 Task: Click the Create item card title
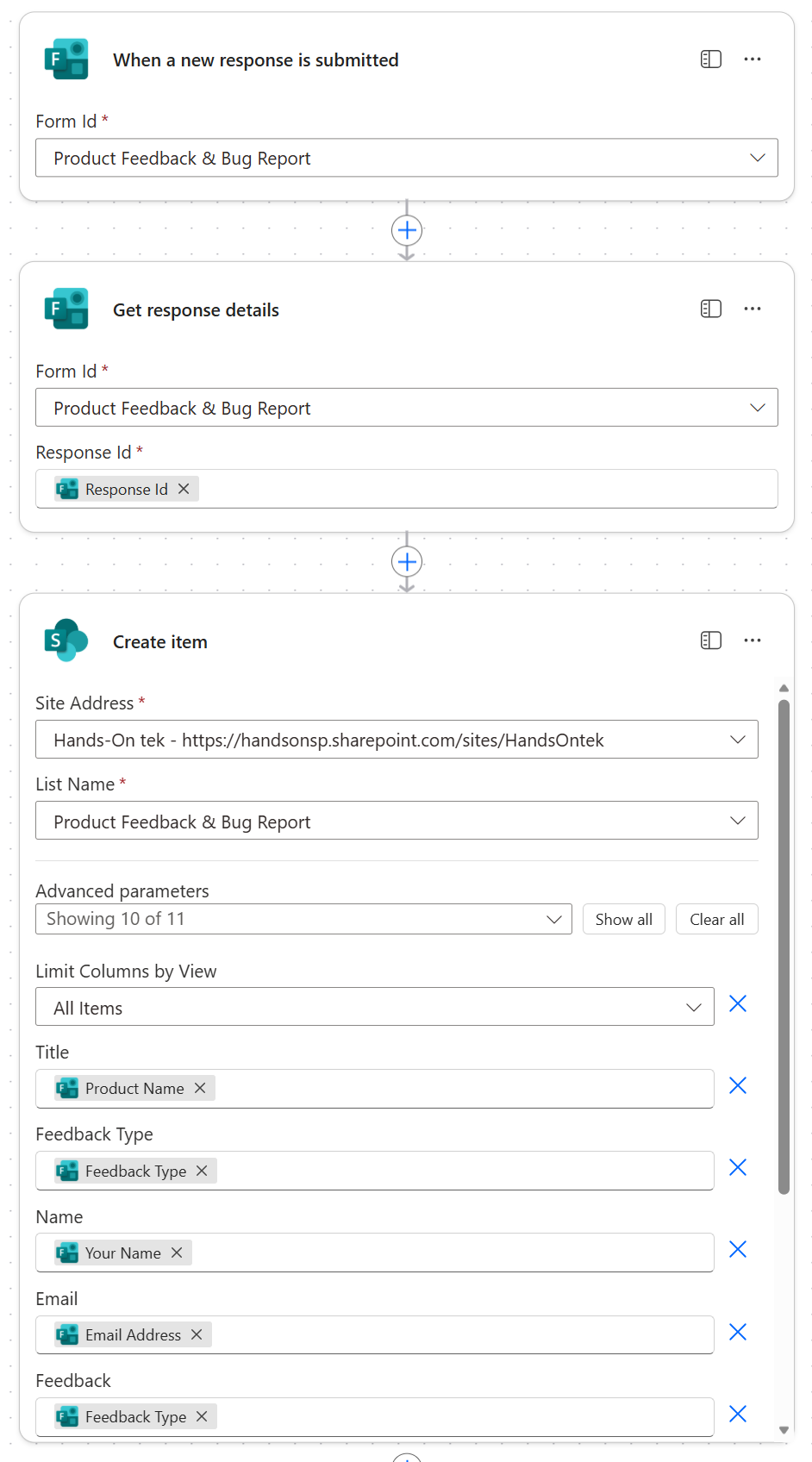(160, 642)
